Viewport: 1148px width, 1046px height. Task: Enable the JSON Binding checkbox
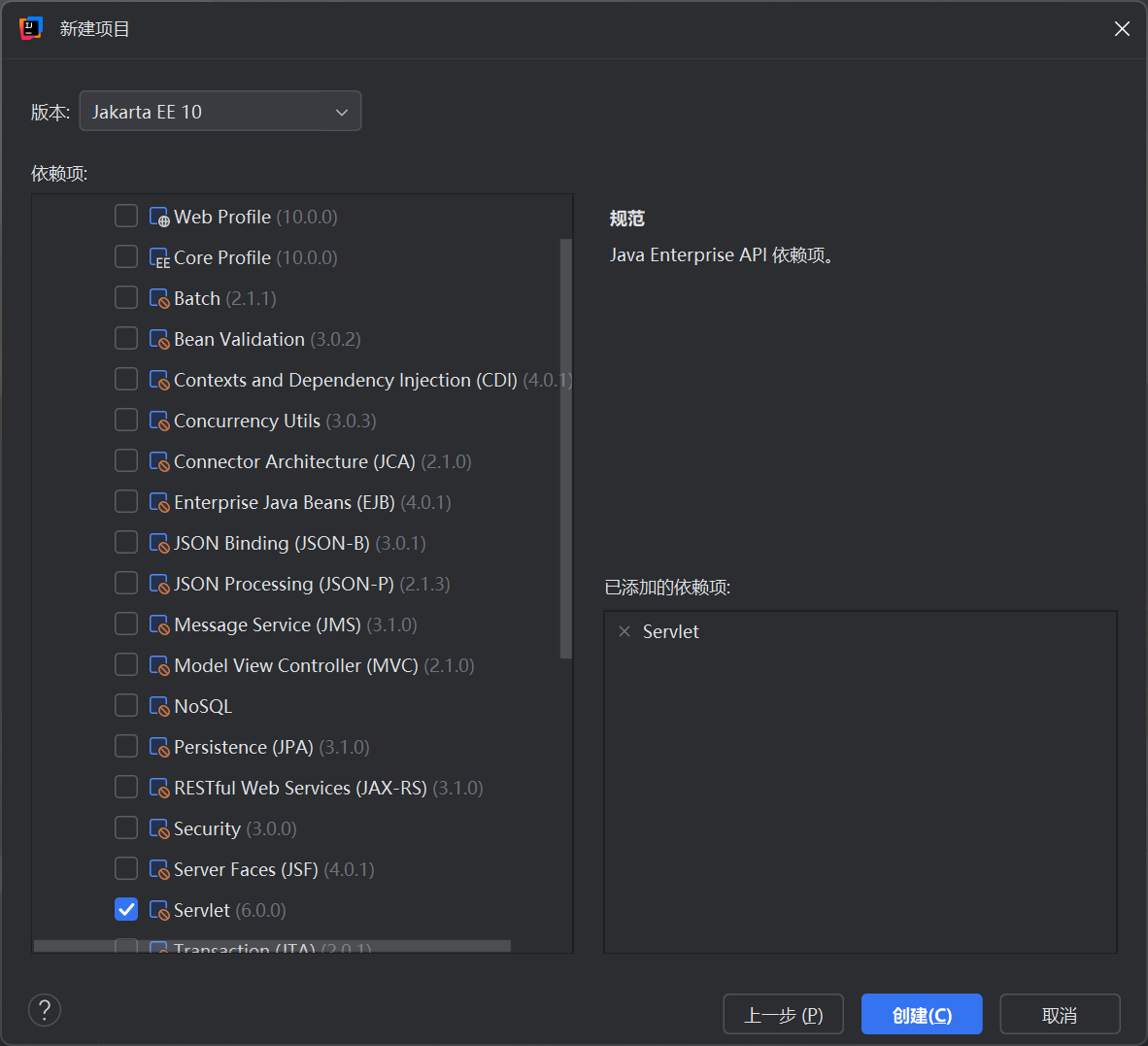click(126, 542)
